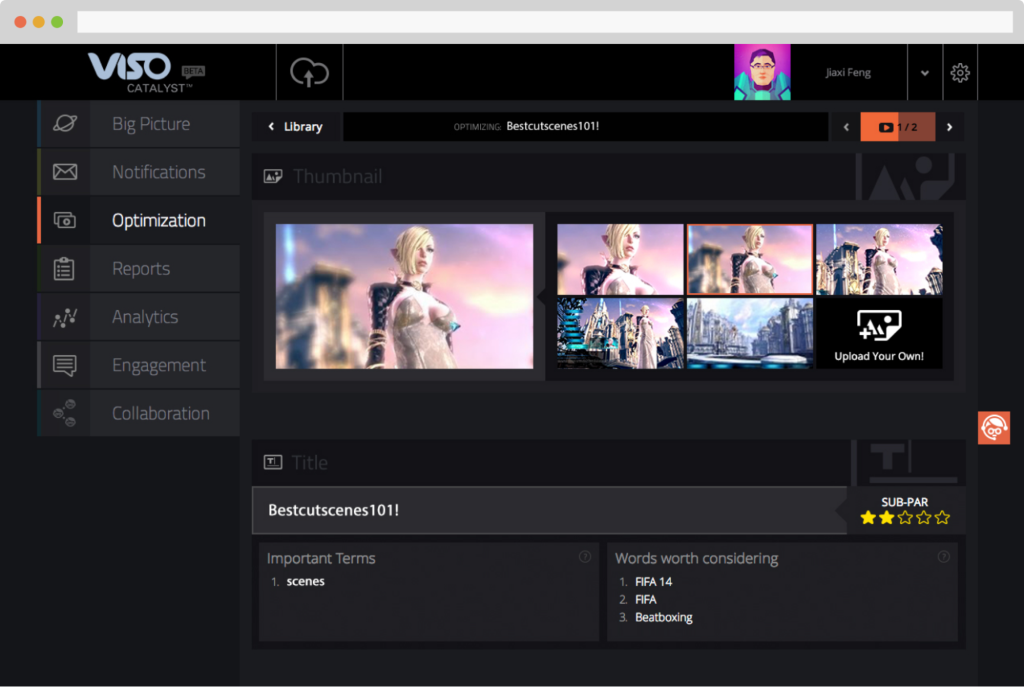Click the Analytics graph icon
Screen dimensions: 1024x687
(65, 317)
